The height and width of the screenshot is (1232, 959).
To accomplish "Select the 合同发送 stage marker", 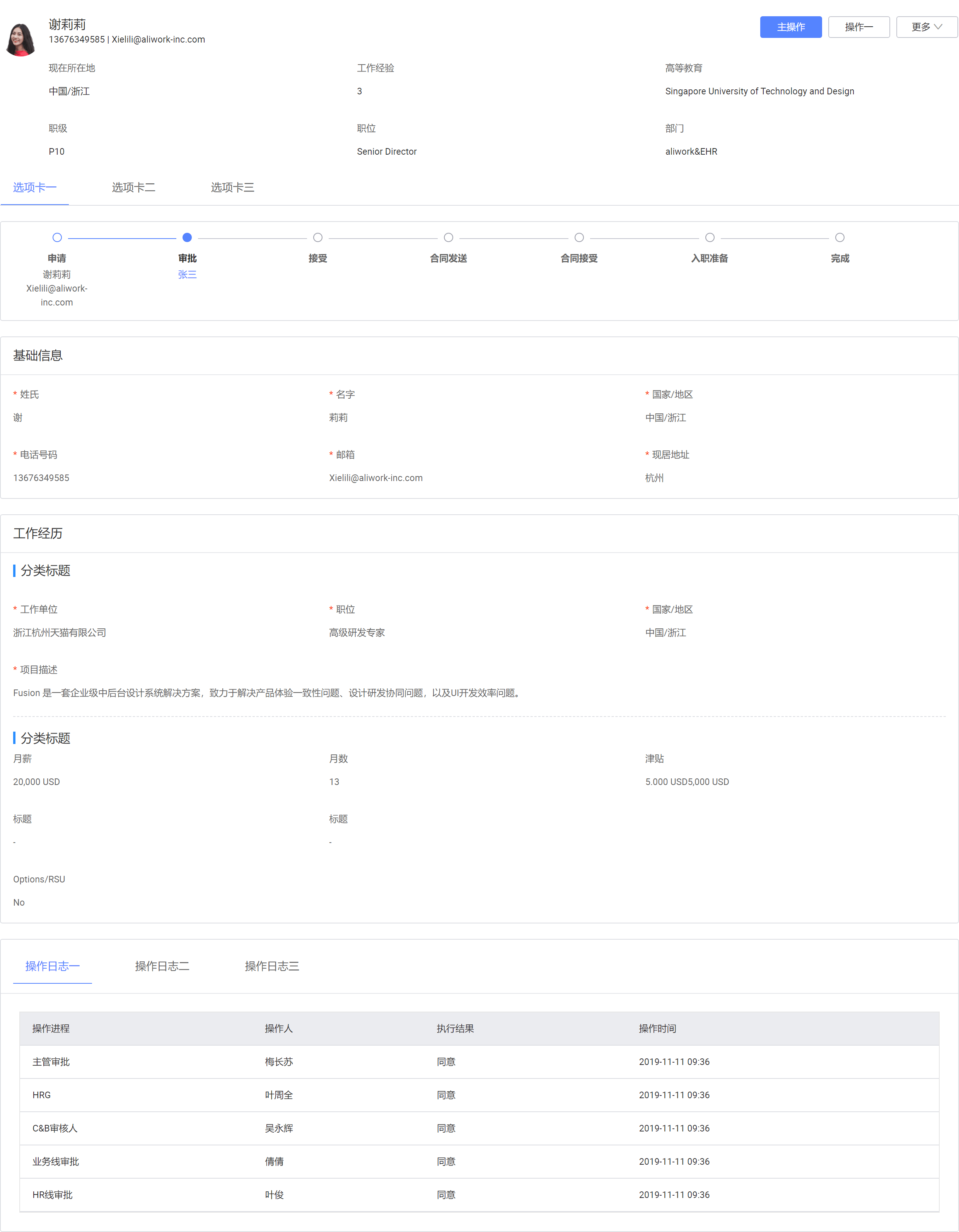I will [x=448, y=237].
